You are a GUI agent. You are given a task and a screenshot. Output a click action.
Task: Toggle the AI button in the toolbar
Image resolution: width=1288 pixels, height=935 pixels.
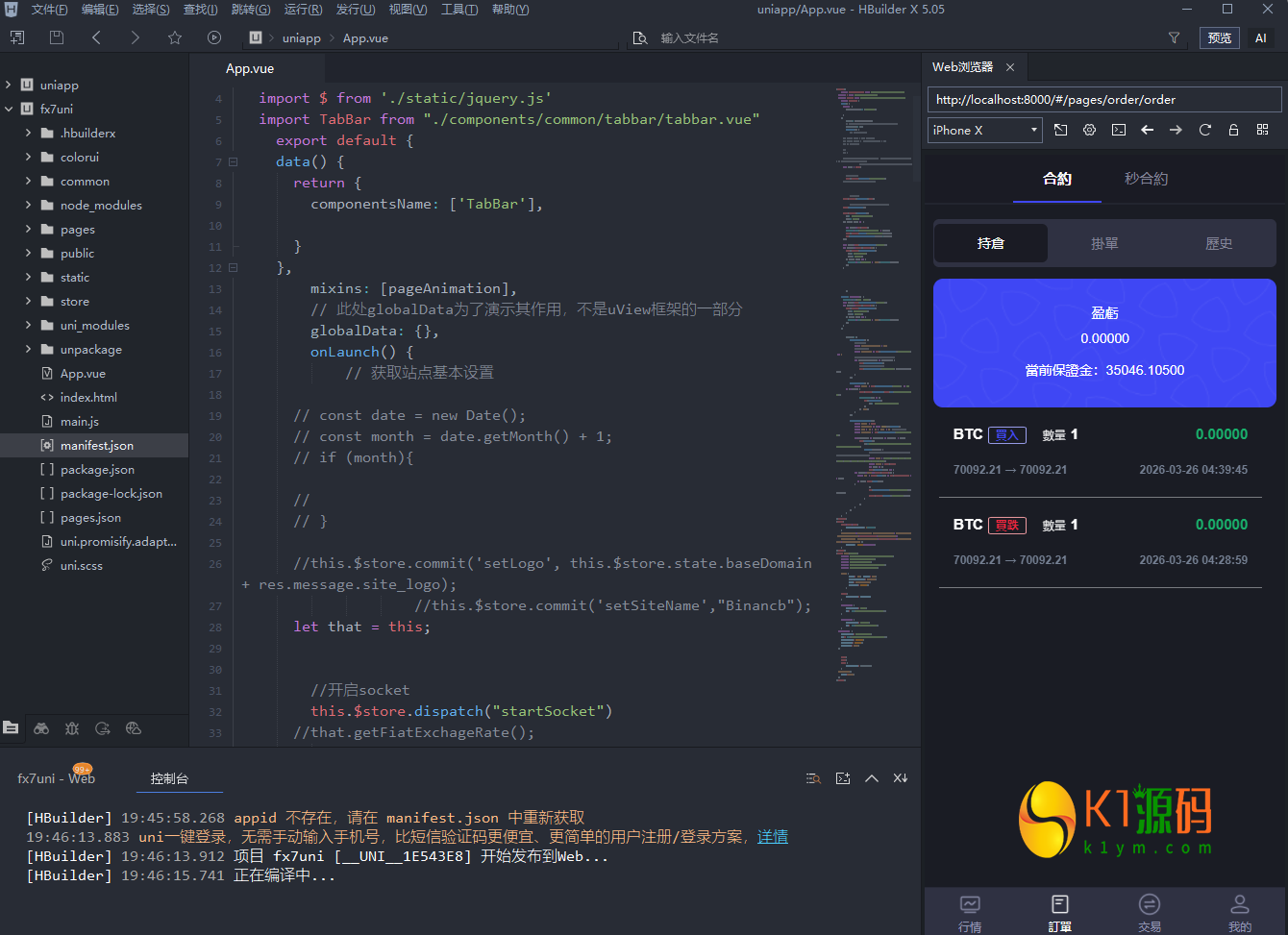click(1261, 38)
